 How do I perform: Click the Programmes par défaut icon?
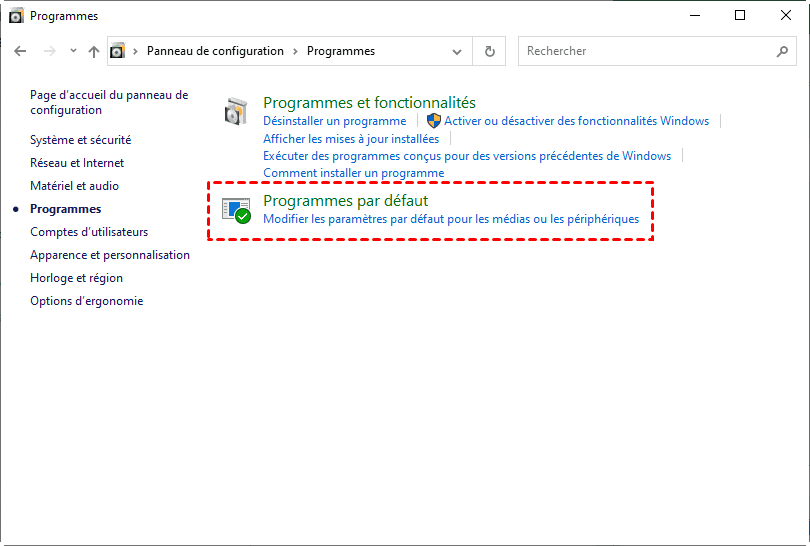point(236,210)
